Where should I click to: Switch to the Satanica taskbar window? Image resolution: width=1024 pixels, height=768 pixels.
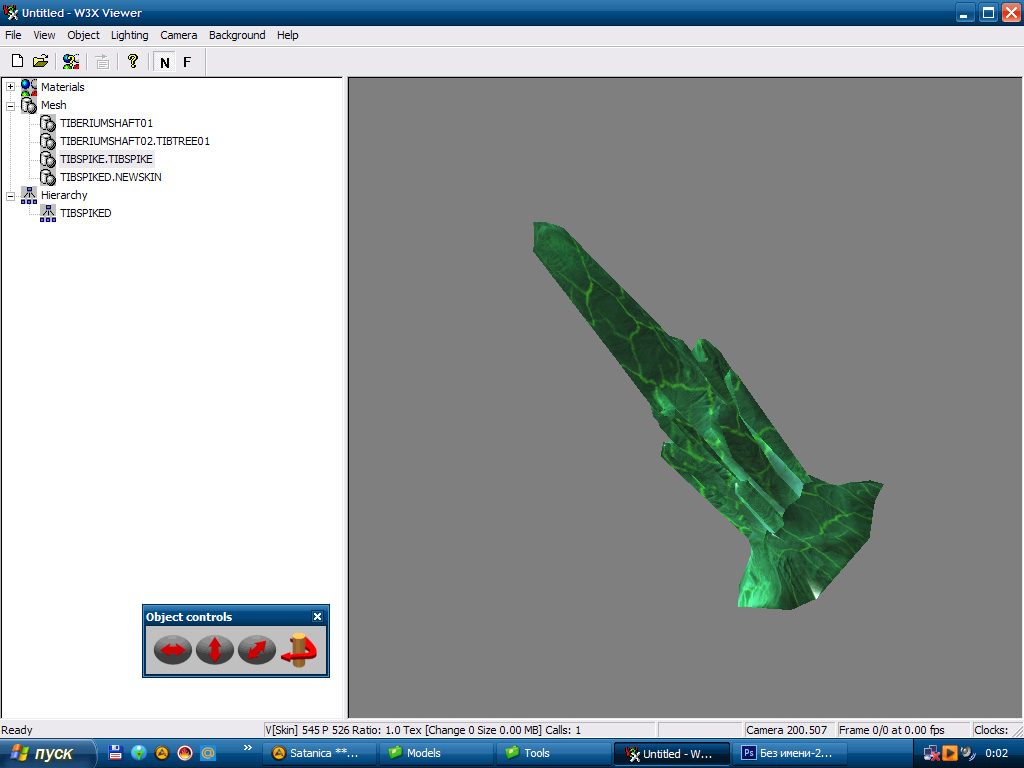[319, 754]
